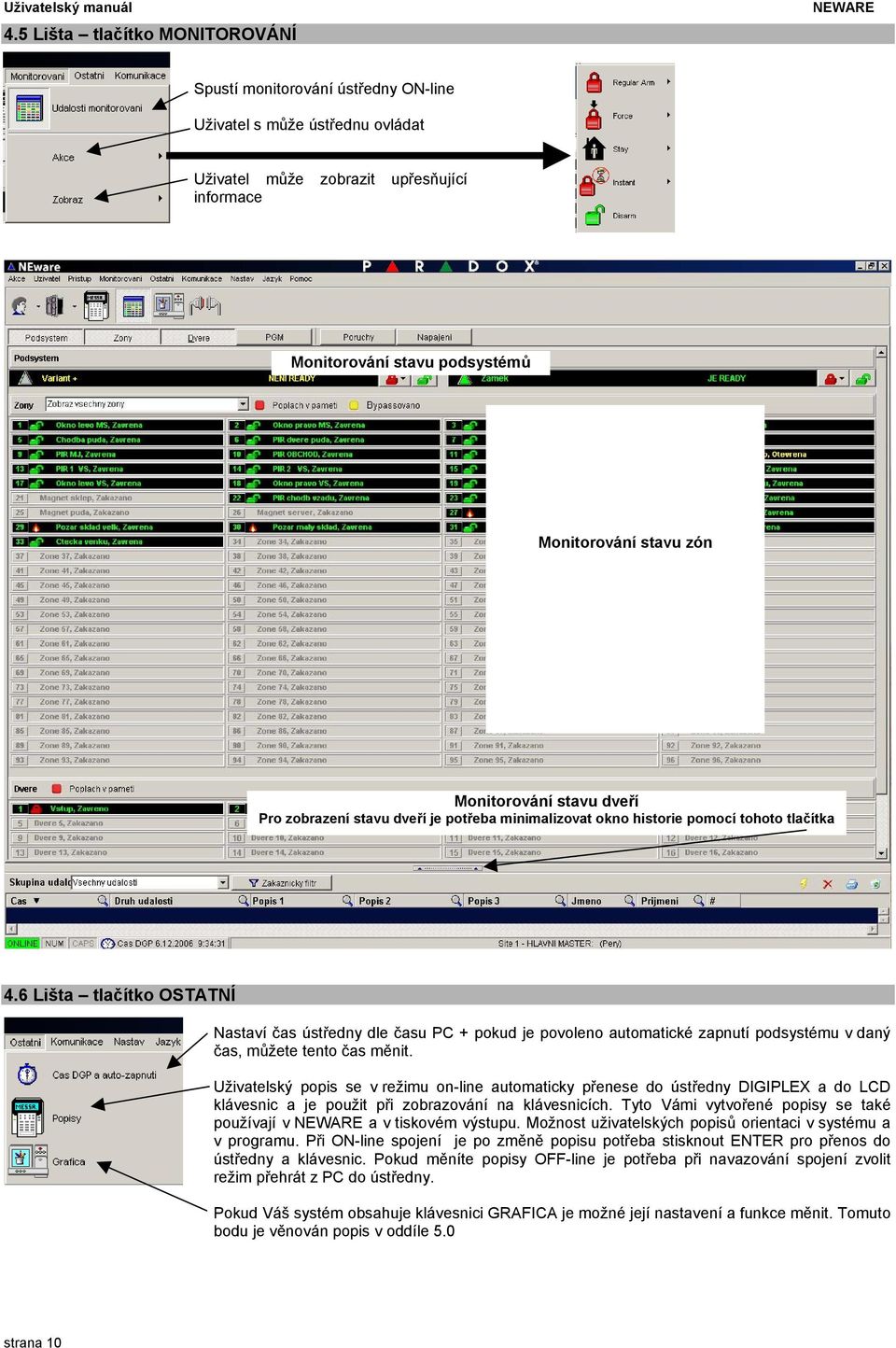Switch to the Zony tab

click(x=122, y=338)
